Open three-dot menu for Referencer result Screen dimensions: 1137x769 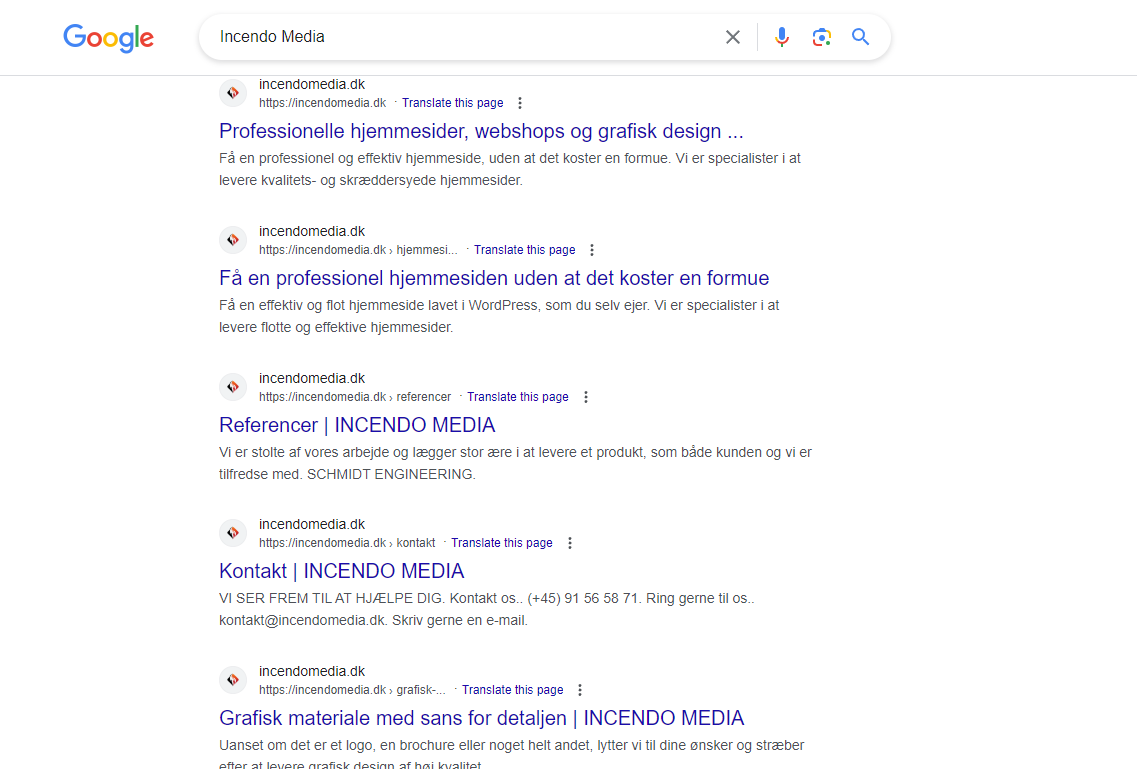pyautogui.click(x=586, y=397)
